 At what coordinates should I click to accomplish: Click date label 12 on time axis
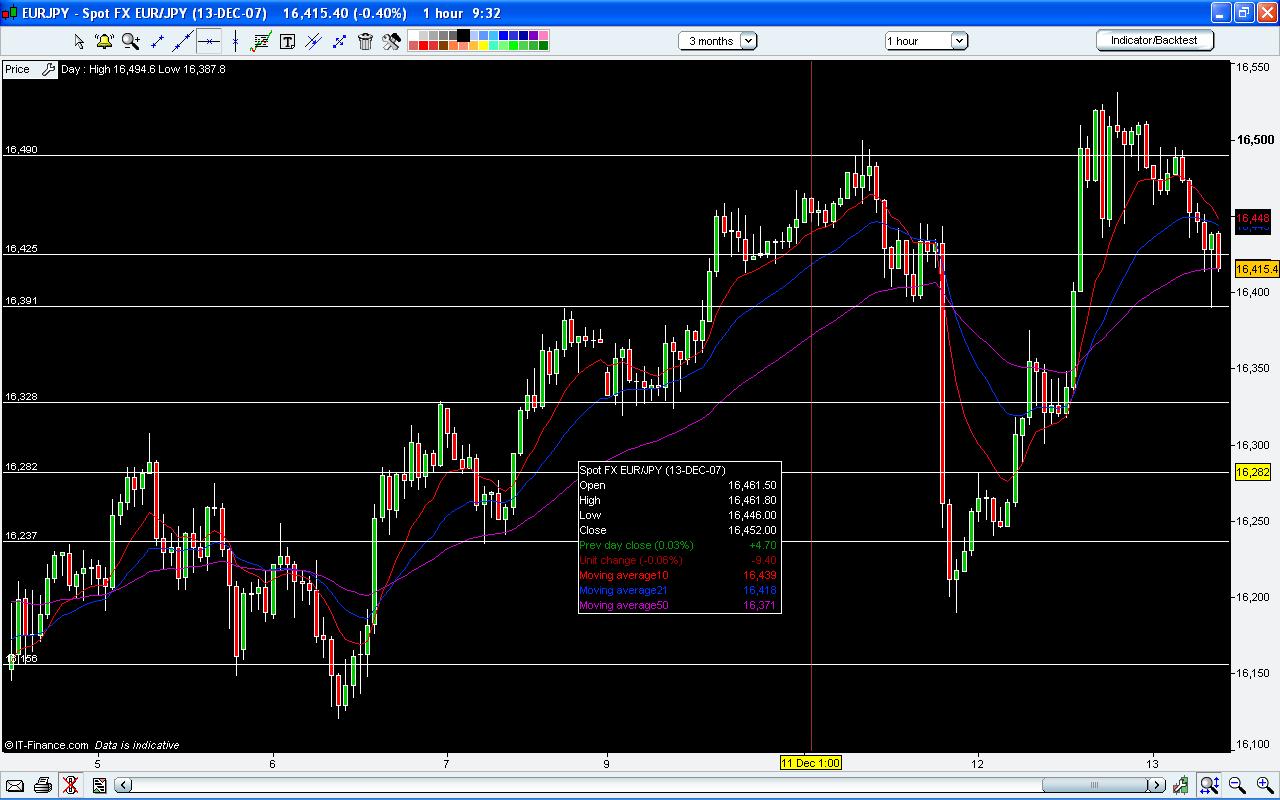tap(978, 763)
